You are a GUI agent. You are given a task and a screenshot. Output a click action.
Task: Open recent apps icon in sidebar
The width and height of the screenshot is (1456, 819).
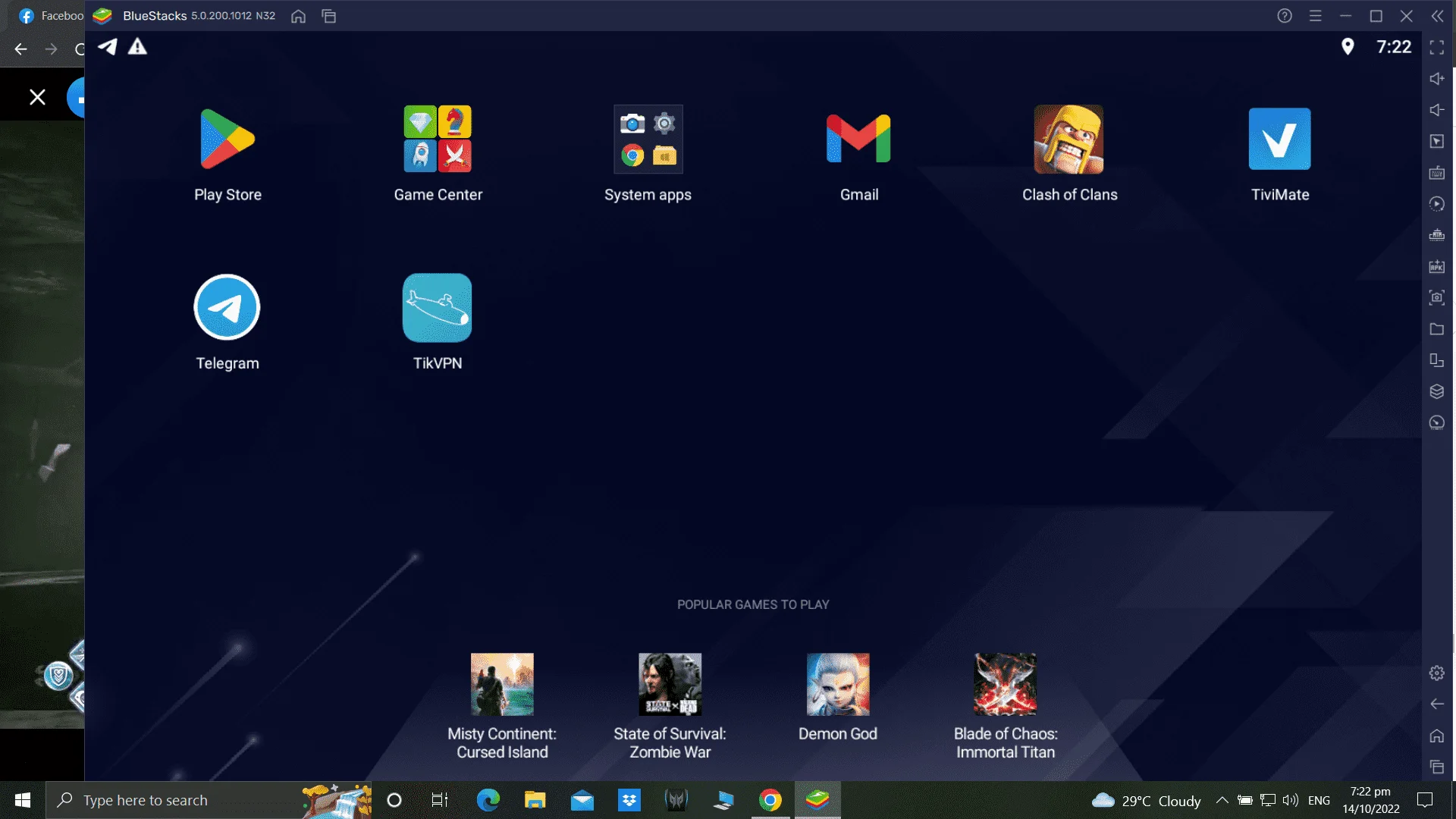(1437, 767)
